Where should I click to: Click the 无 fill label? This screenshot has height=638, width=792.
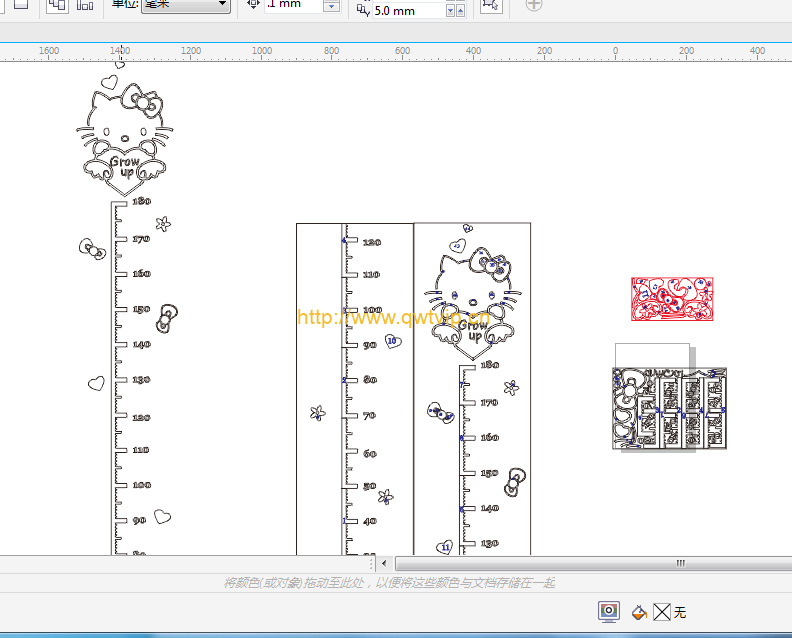pos(680,613)
